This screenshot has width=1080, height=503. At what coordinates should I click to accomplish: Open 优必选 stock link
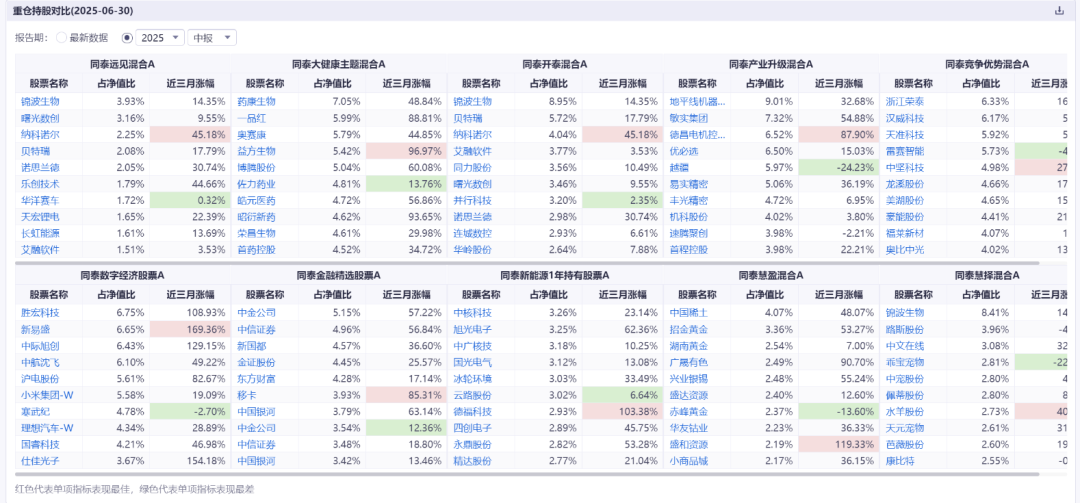point(684,151)
